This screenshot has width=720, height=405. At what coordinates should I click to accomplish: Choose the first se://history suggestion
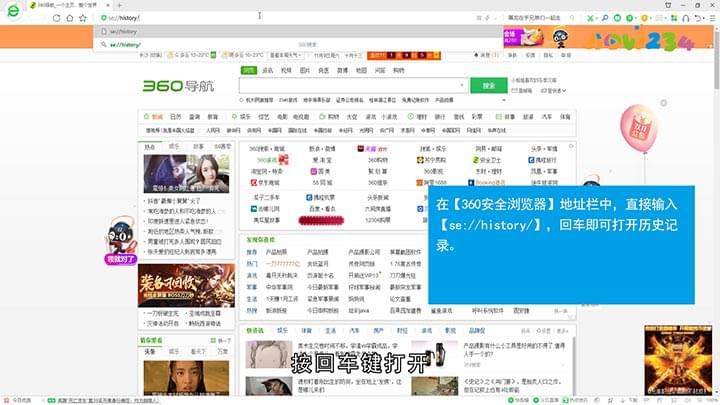pyautogui.click(x=298, y=32)
